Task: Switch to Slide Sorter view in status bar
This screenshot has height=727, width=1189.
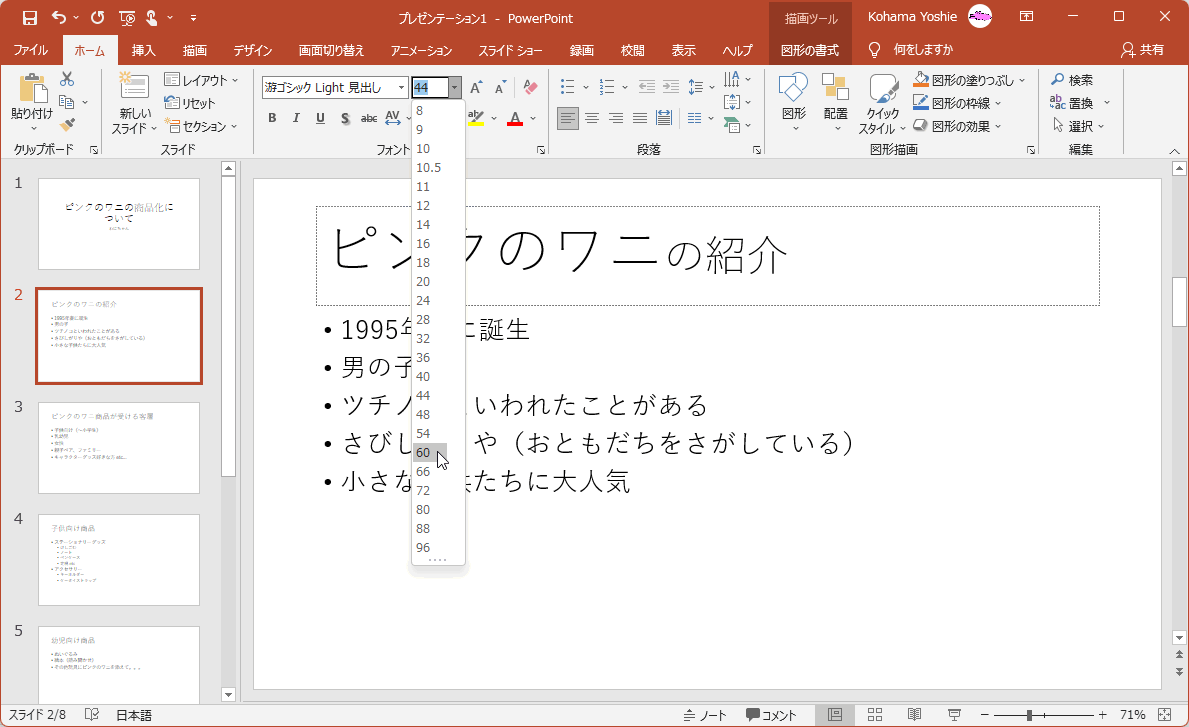Action: point(875,715)
